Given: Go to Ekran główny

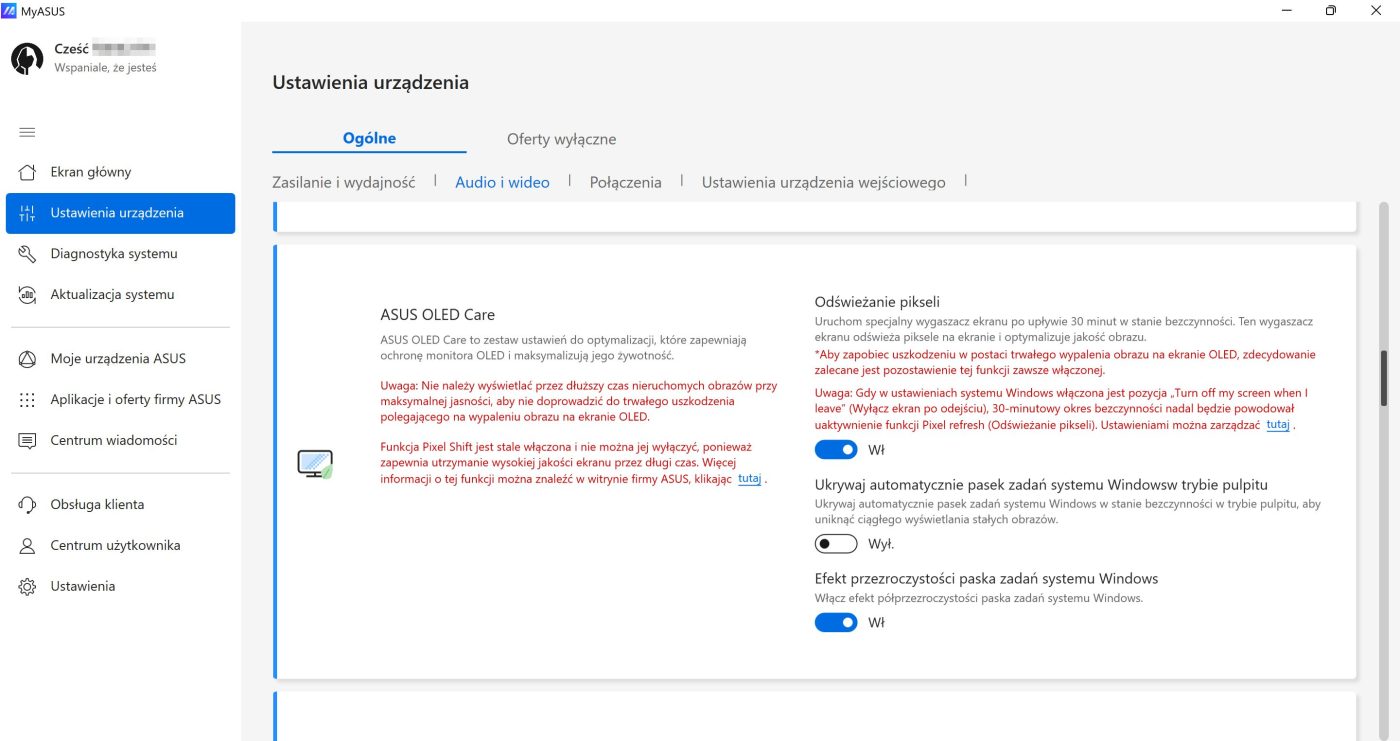Looking at the screenshot, I should [120, 172].
